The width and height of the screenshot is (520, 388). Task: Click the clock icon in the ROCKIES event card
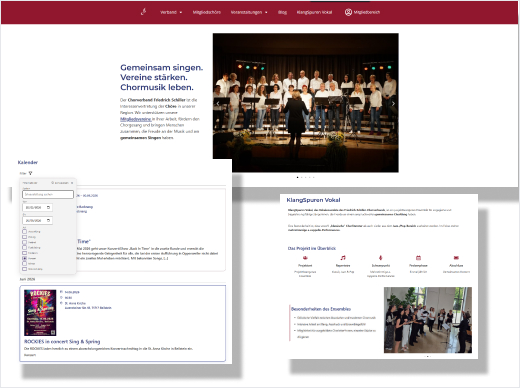click(x=61, y=298)
